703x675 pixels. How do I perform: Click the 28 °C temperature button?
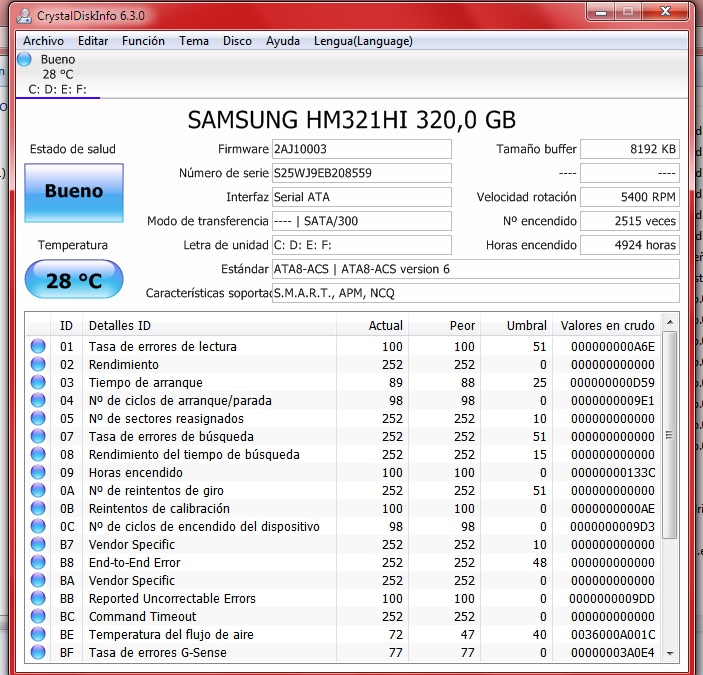click(74, 279)
